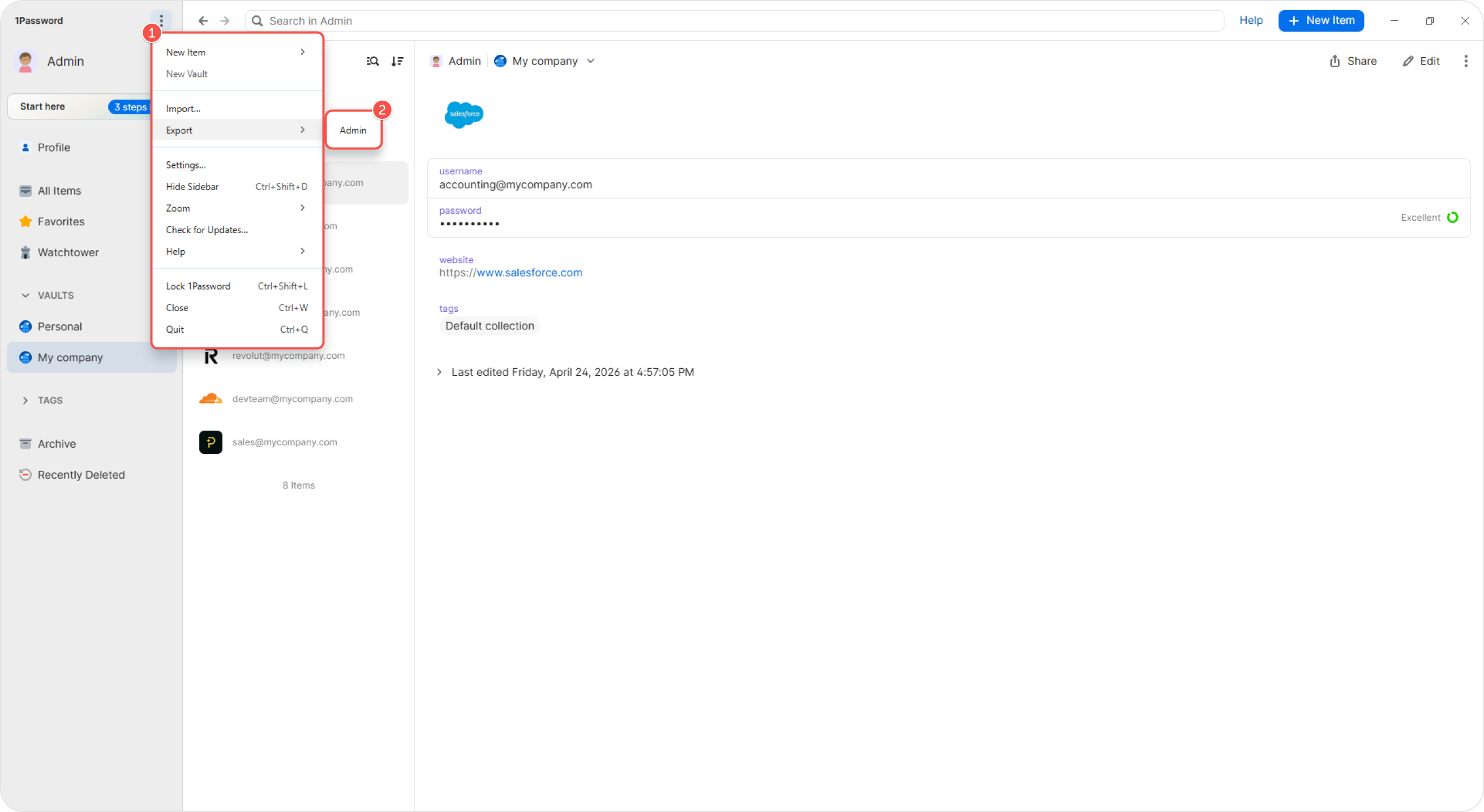1484x812 pixels.
Task: Choose Admin in the Export submenu
Action: (x=353, y=130)
